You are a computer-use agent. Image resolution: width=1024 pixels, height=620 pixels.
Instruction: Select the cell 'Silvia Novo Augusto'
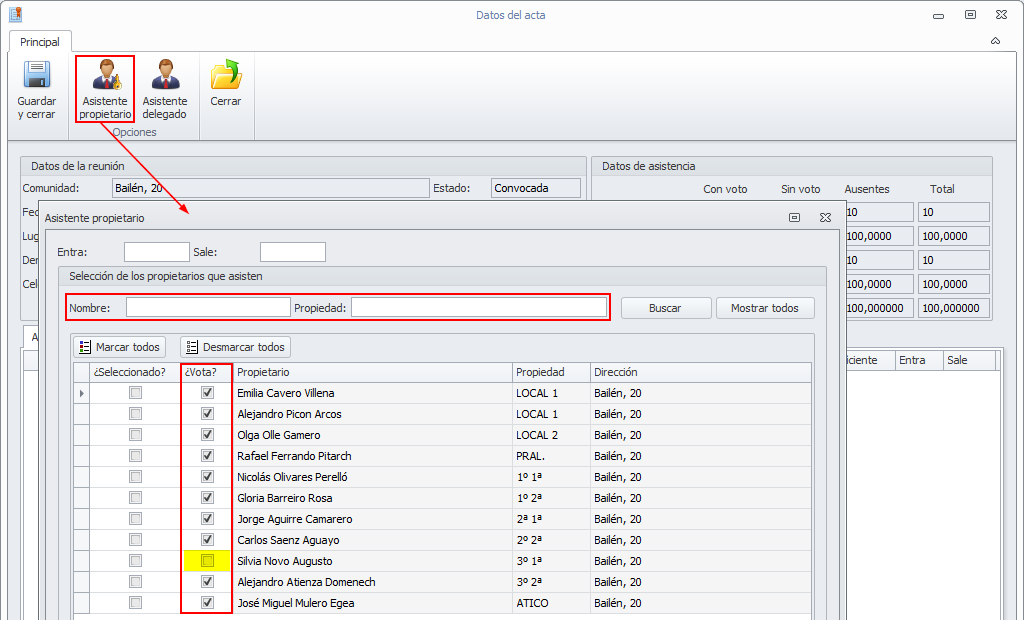[x=372, y=561]
